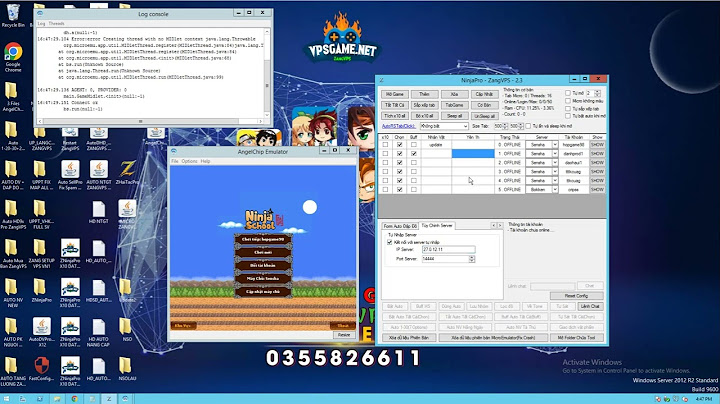Open the AUTO NTGT ZANGVPS Java icon
The image size is (720, 404).
pos(98,175)
